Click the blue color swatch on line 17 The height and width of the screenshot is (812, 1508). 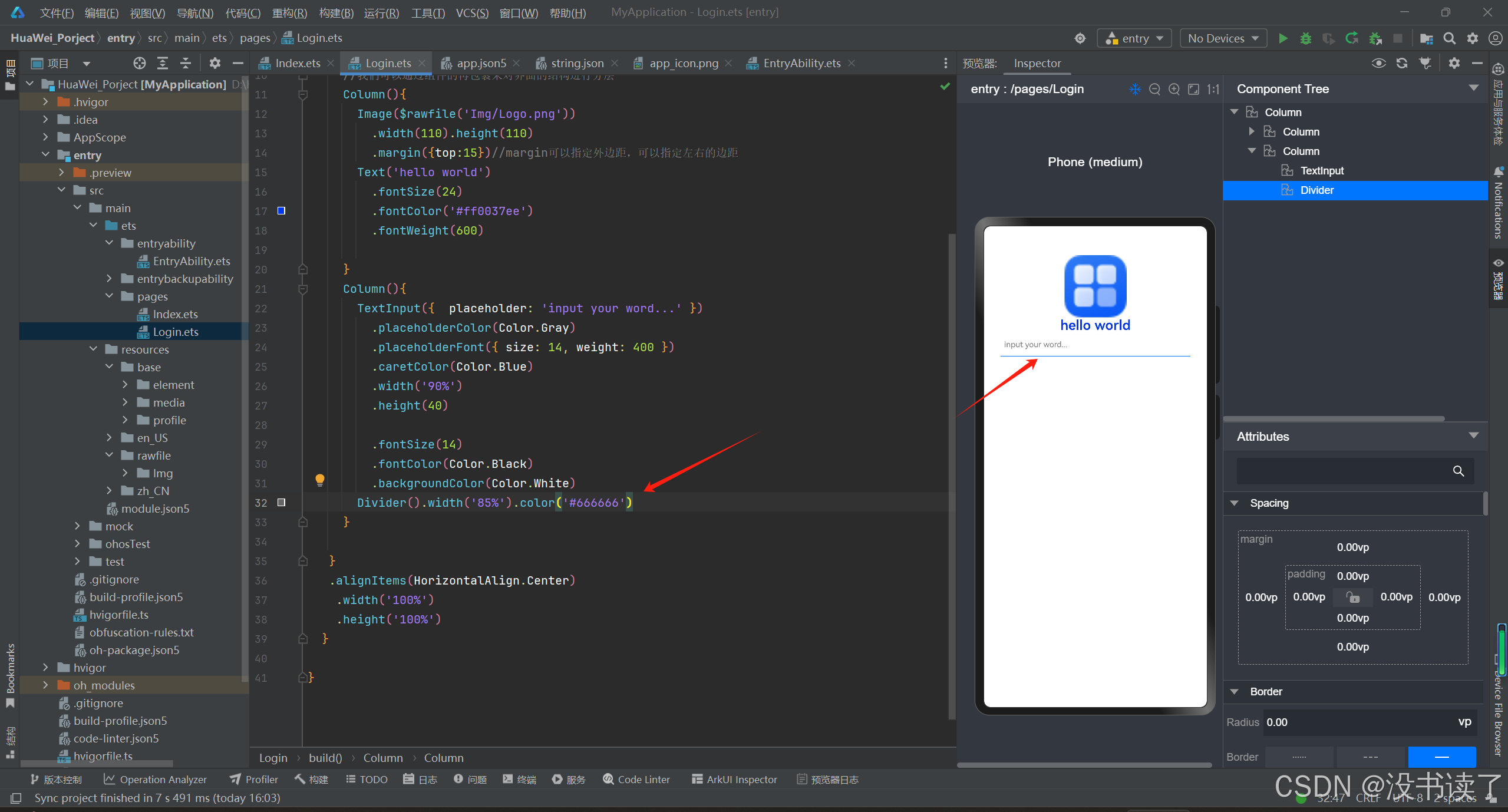click(x=282, y=211)
